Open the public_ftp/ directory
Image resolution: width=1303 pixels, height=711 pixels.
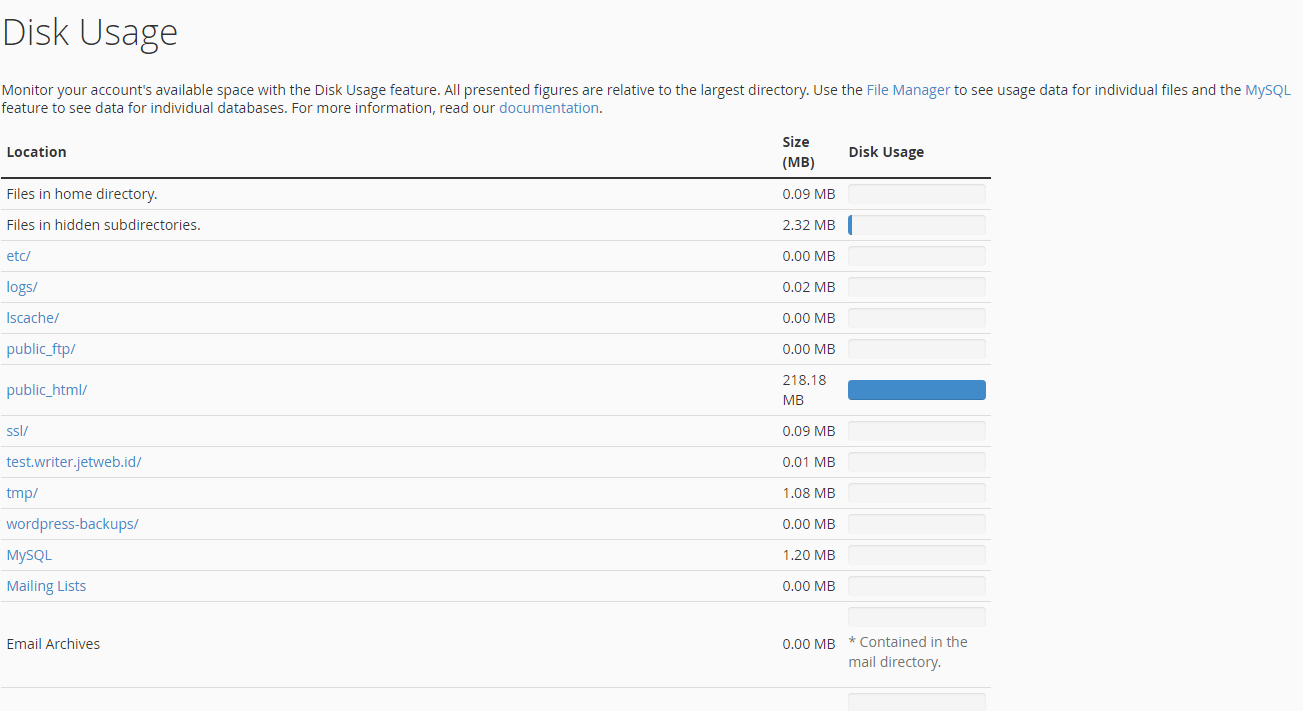pos(40,348)
